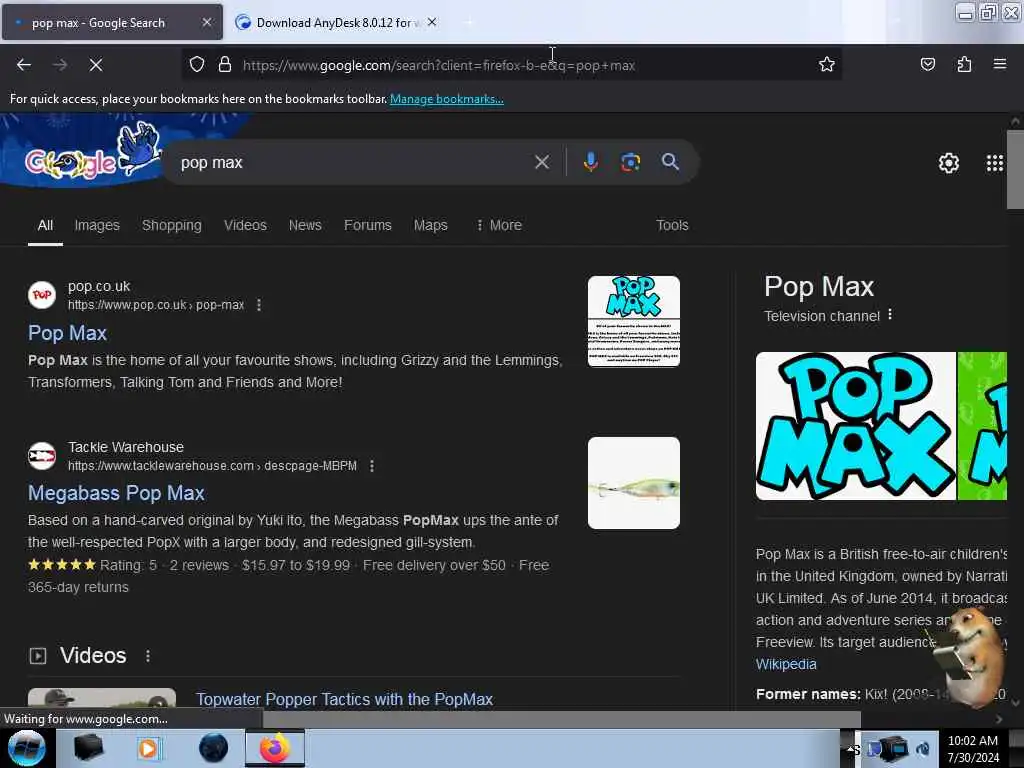Screen dimensions: 1024x768
Task: Go back to the previous page
Action: click(x=24, y=65)
